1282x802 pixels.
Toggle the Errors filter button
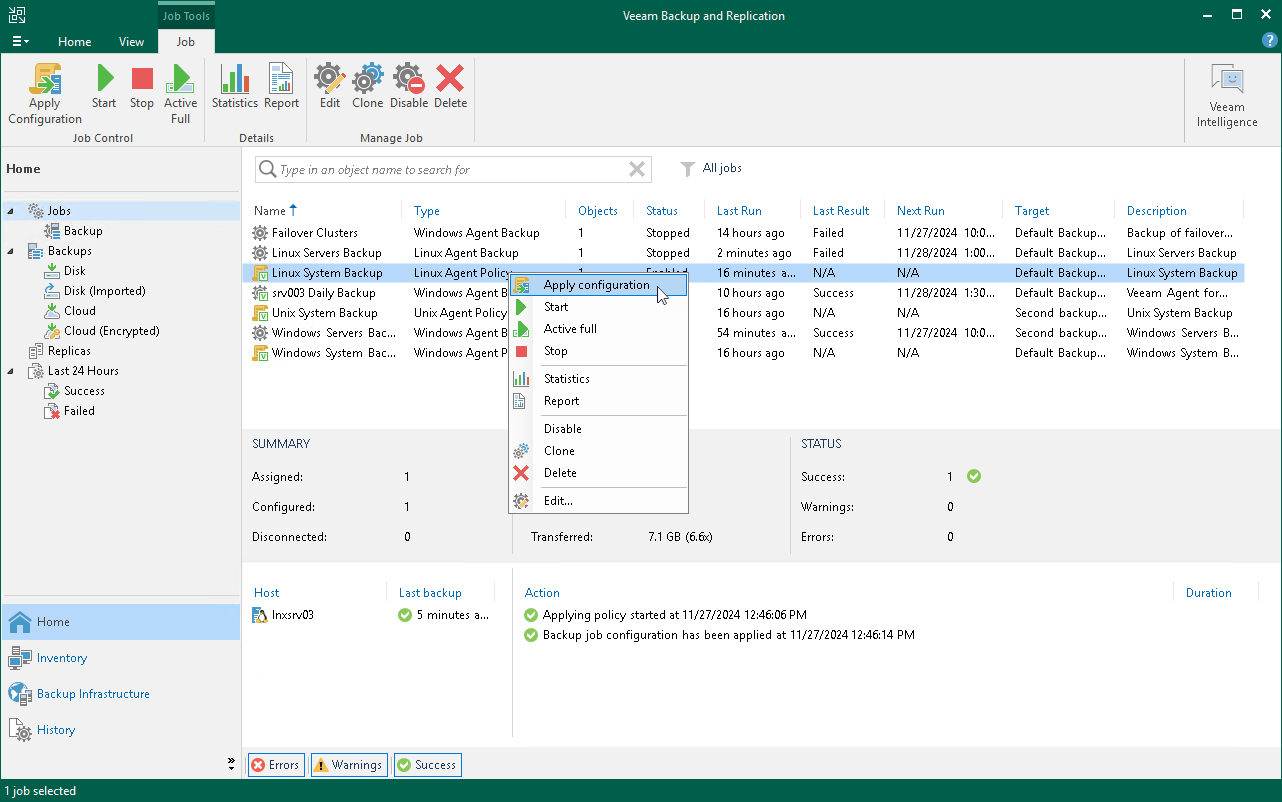276,765
